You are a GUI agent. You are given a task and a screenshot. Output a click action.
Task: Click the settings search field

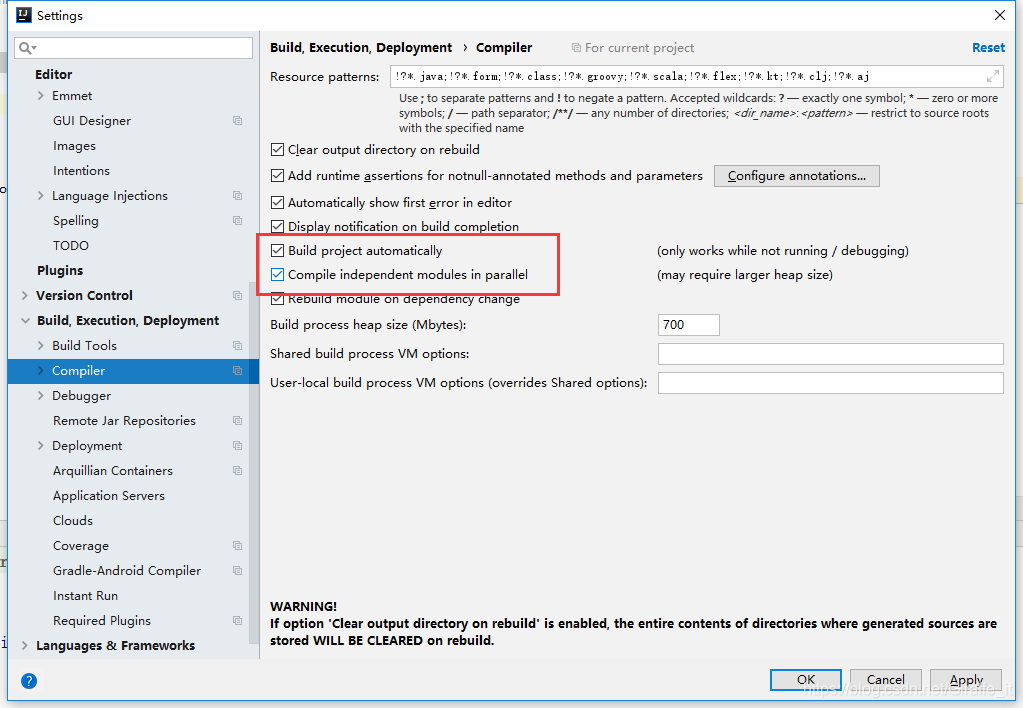(133, 48)
